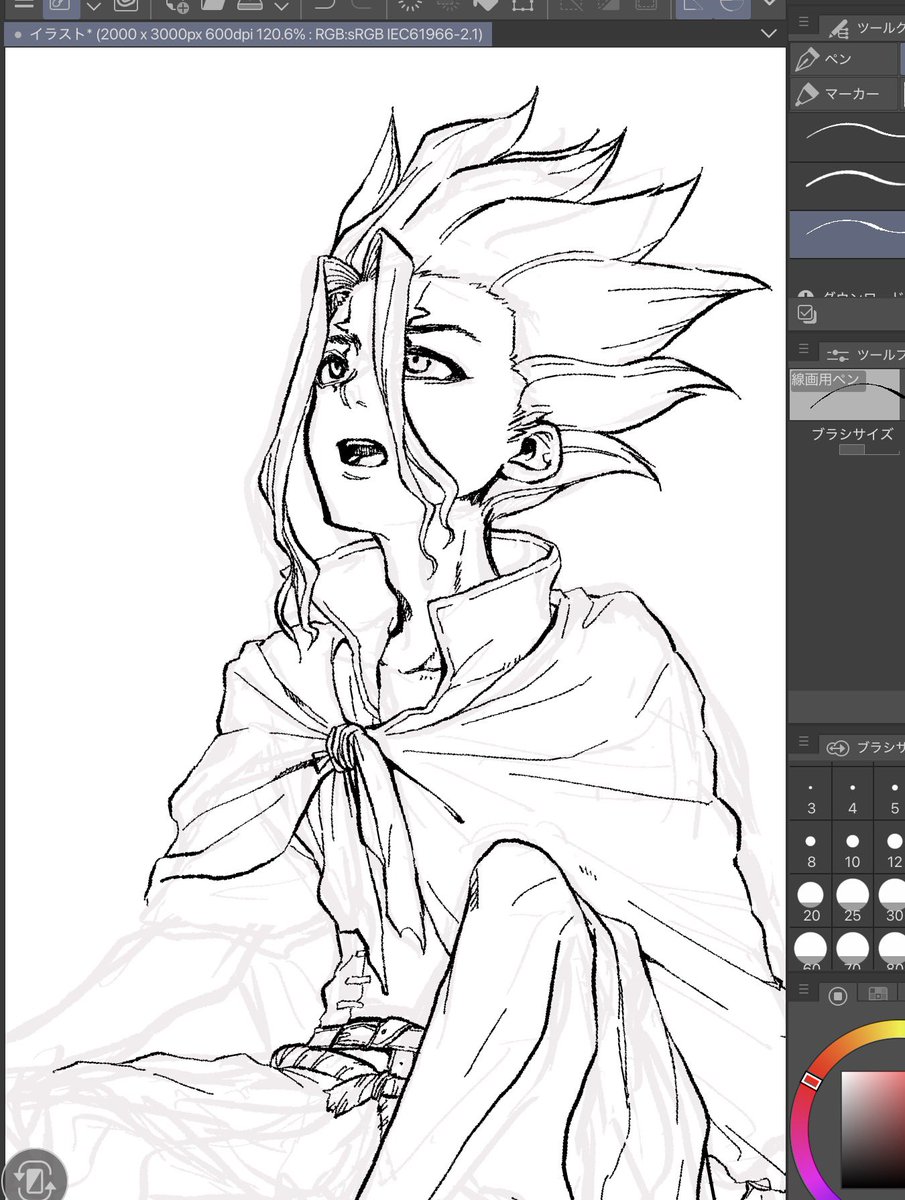
Task: Open the chevron next to the fill bucket icon
Action: (282, 6)
